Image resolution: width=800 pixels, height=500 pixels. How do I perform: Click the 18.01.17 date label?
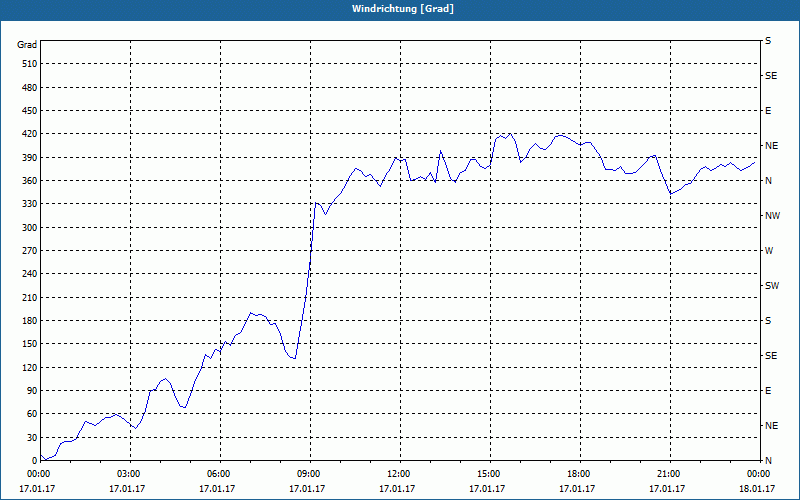[757, 489]
